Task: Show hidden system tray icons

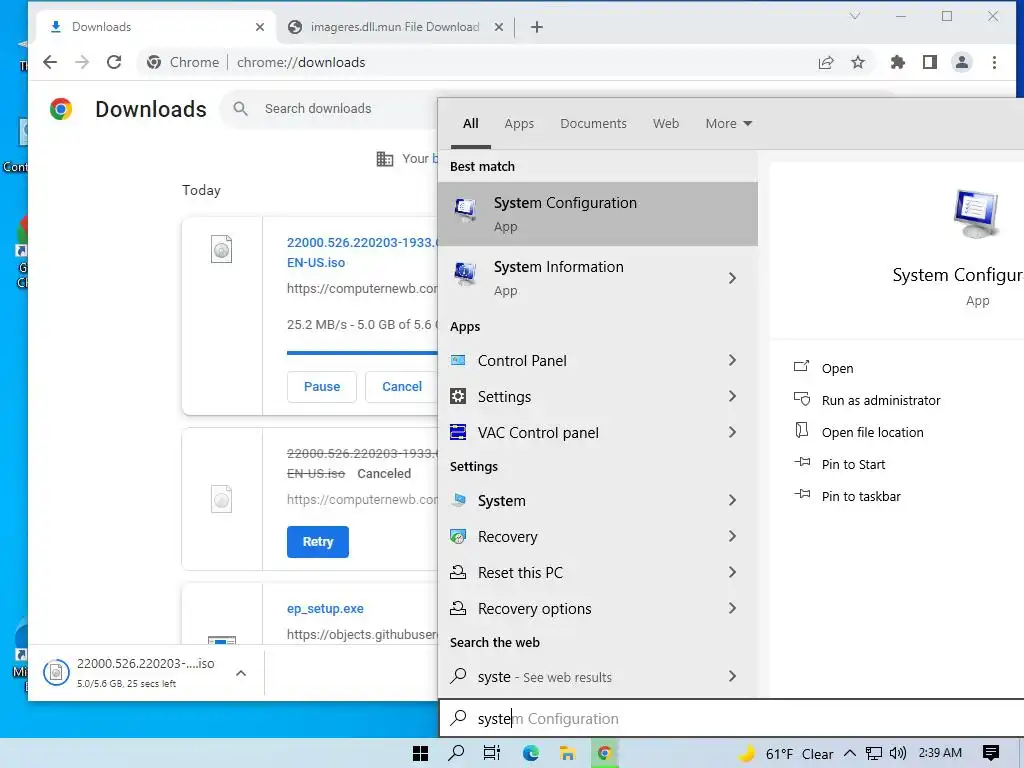Action: click(850, 754)
